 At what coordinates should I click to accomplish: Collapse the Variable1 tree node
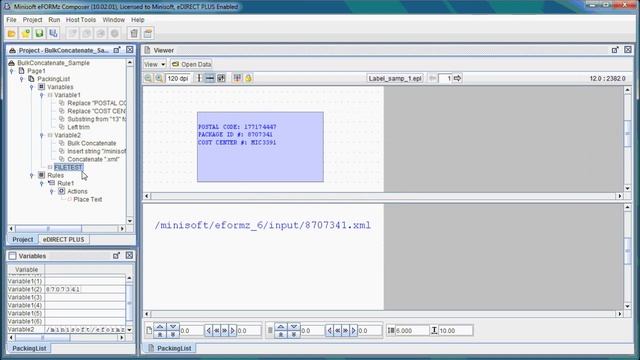pyautogui.click(x=42, y=95)
